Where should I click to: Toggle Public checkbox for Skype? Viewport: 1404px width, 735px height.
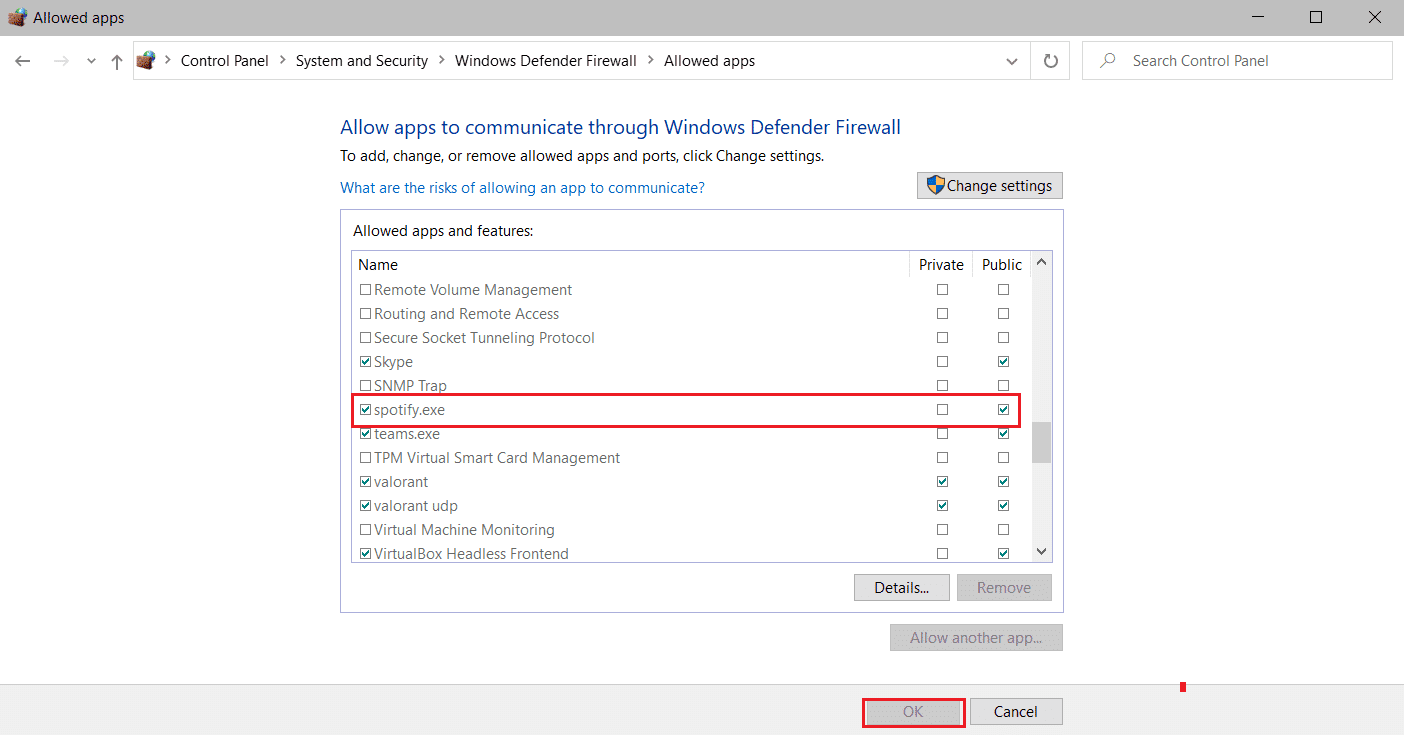tap(1003, 362)
